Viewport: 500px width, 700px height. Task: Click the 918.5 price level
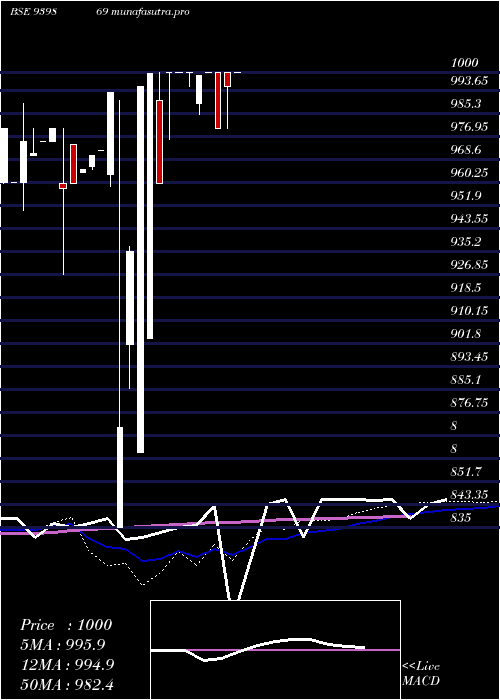tap(466, 288)
